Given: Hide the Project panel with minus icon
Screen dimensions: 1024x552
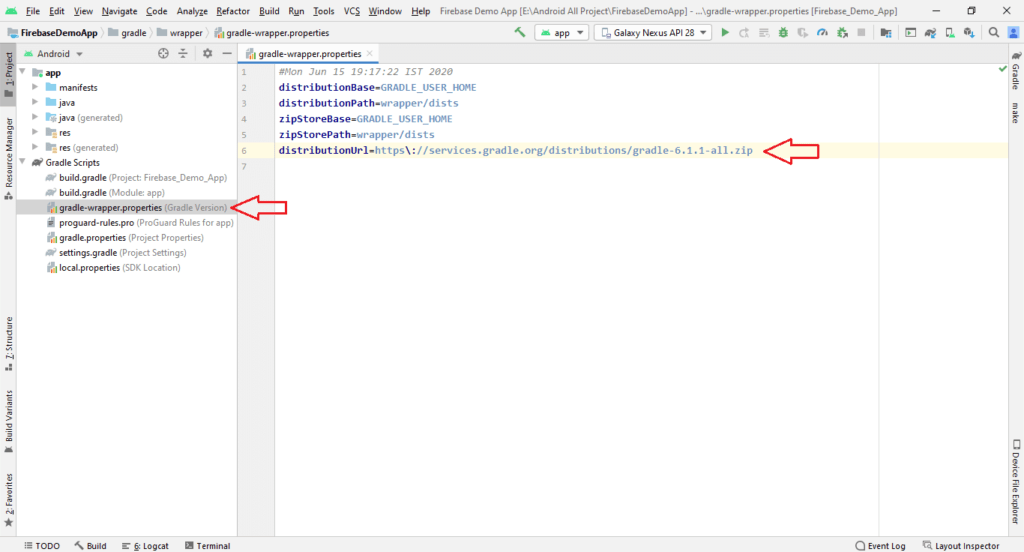Looking at the screenshot, I should pos(227,54).
